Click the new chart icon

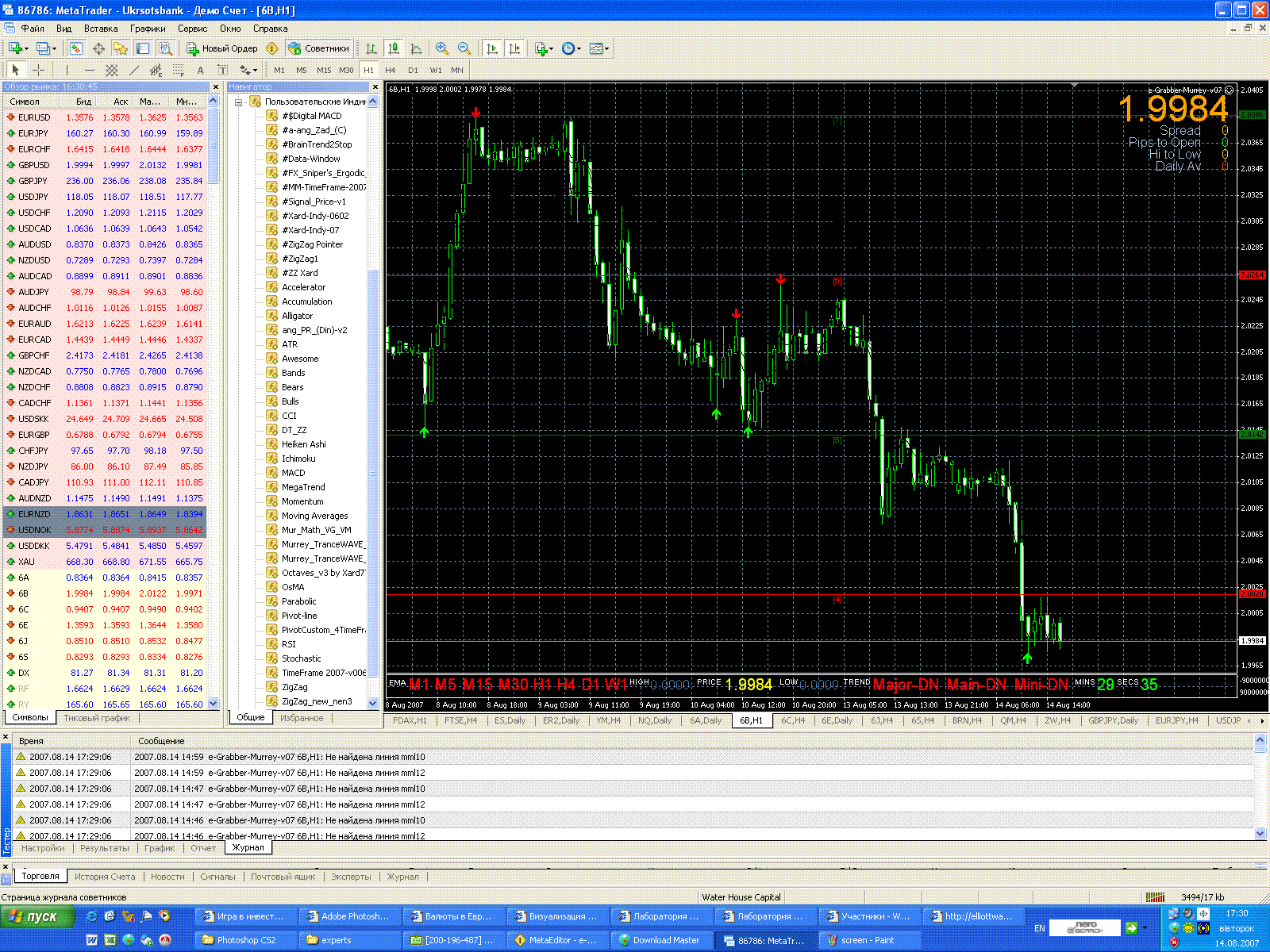click(16, 48)
